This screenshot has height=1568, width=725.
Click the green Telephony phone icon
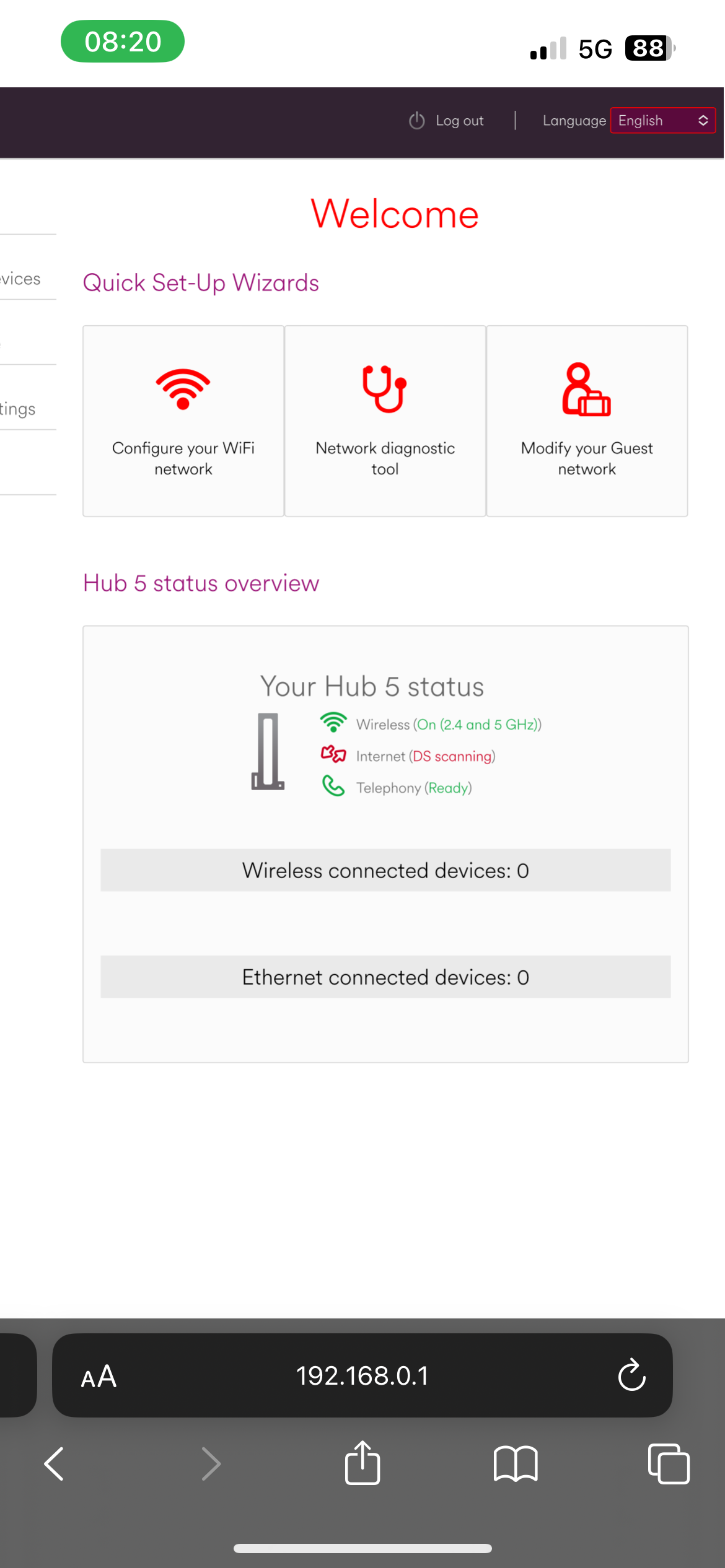pyautogui.click(x=333, y=786)
